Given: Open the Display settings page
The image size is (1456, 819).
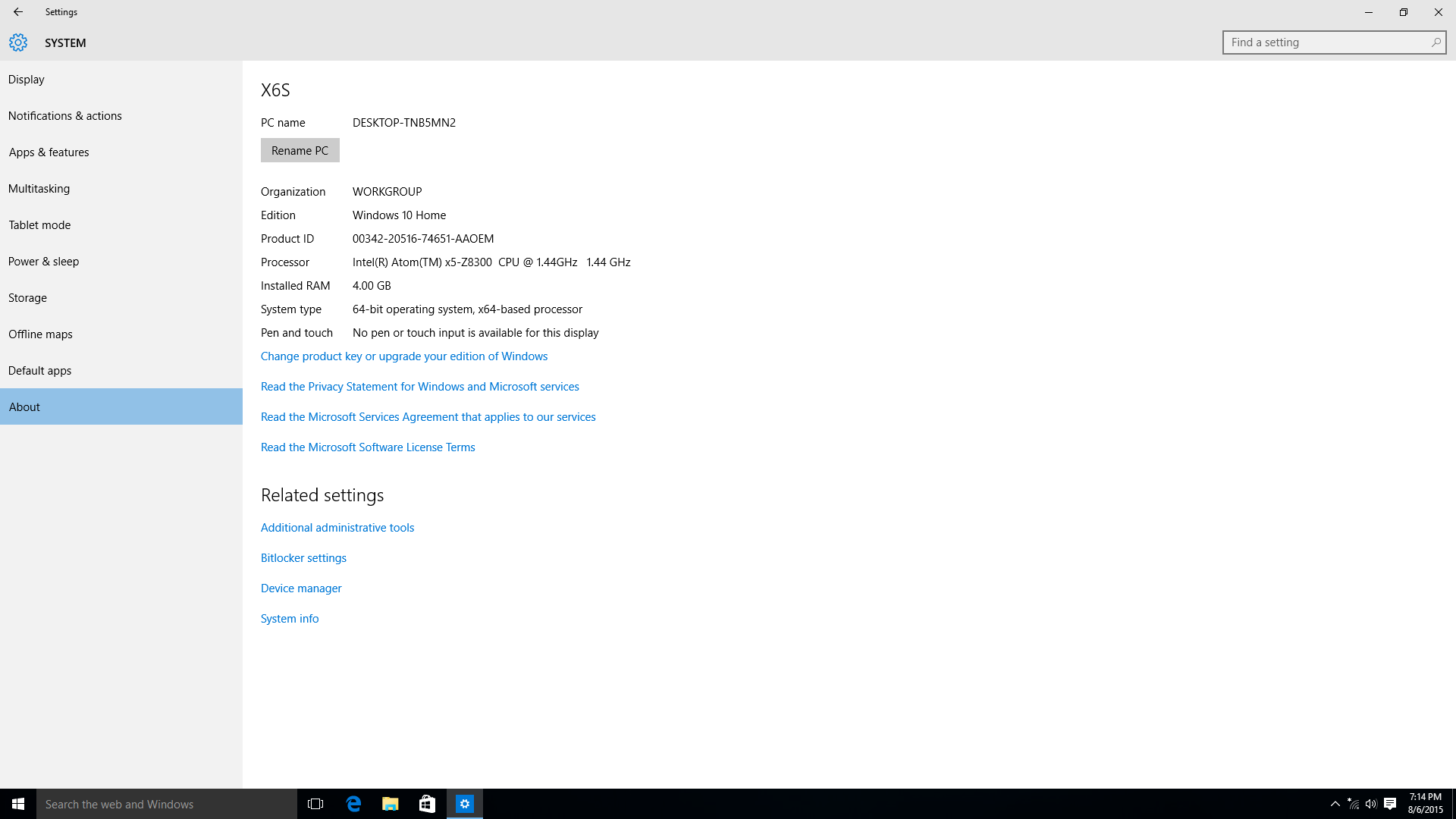Looking at the screenshot, I should 121,79.
